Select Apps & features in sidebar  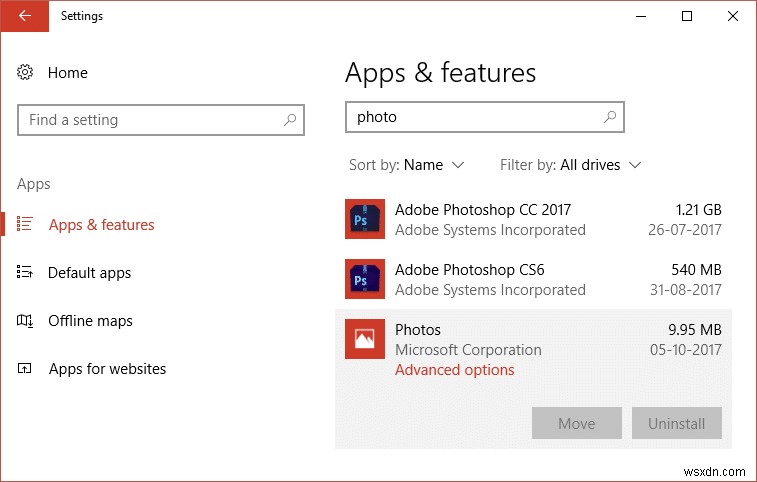[x=101, y=225]
